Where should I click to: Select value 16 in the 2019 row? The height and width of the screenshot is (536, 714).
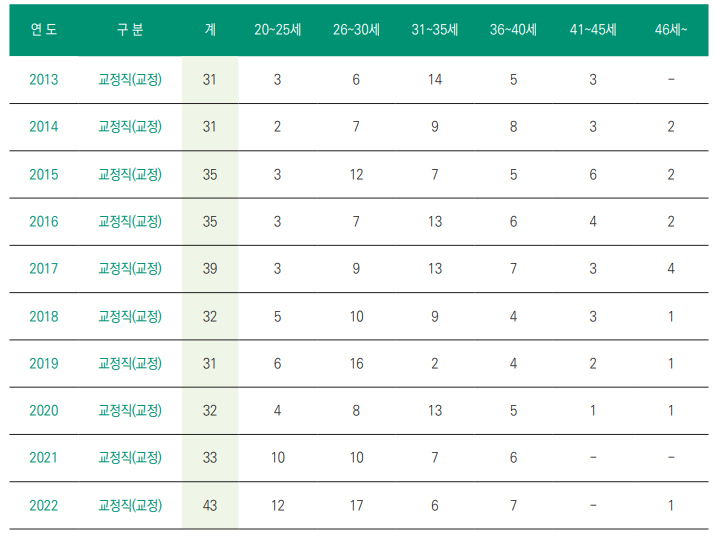click(357, 363)
